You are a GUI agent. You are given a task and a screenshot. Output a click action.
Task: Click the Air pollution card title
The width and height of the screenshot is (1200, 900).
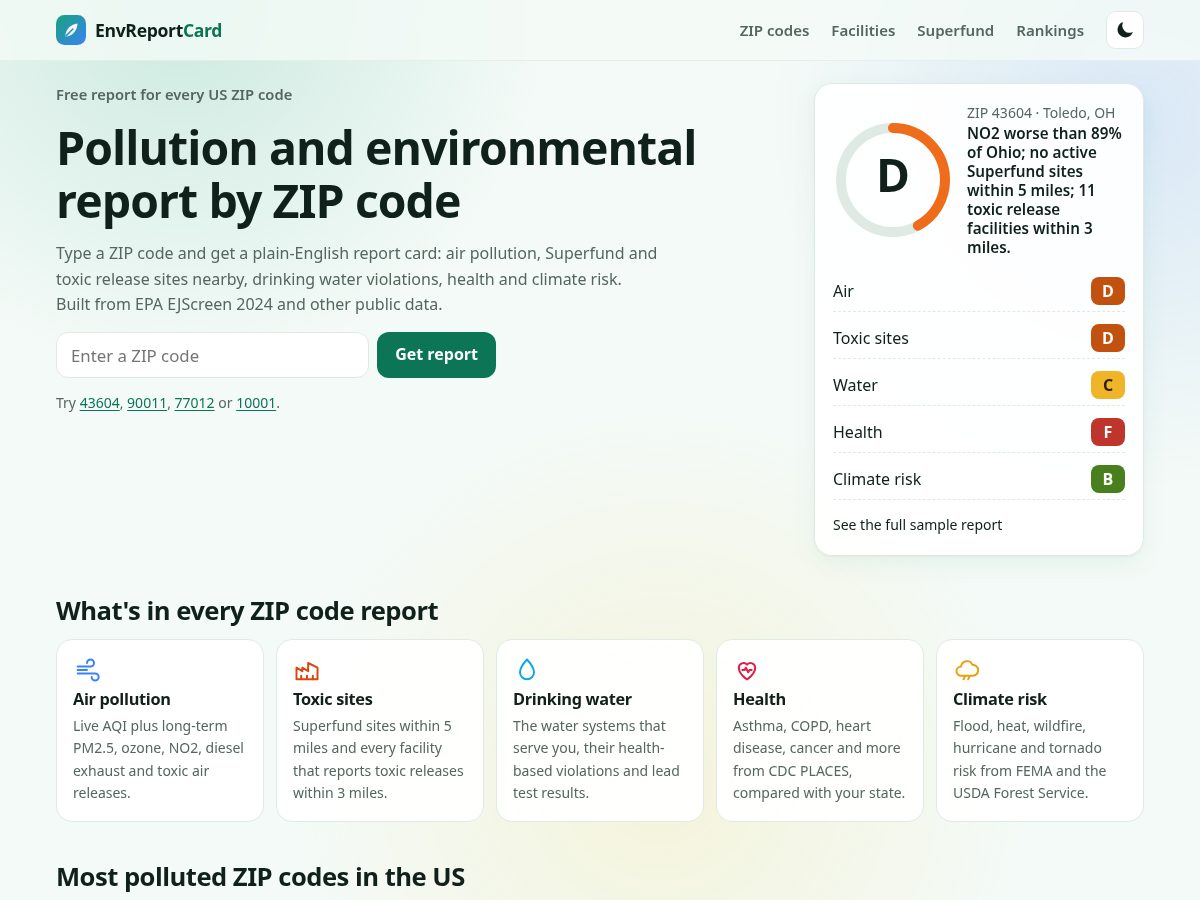click(x=122, y=699)
